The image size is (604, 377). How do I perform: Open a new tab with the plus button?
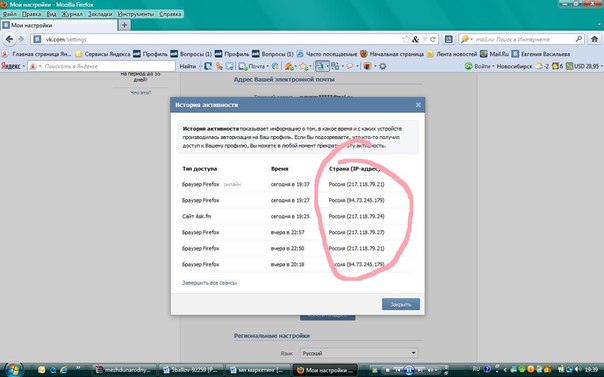click(x=124, y=25)
